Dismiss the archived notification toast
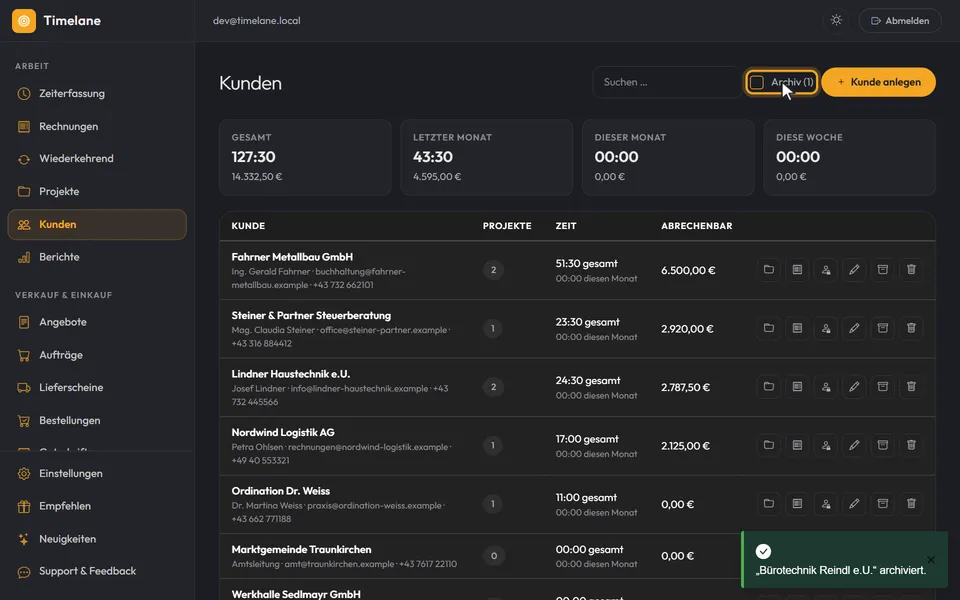 coord(931,560)
